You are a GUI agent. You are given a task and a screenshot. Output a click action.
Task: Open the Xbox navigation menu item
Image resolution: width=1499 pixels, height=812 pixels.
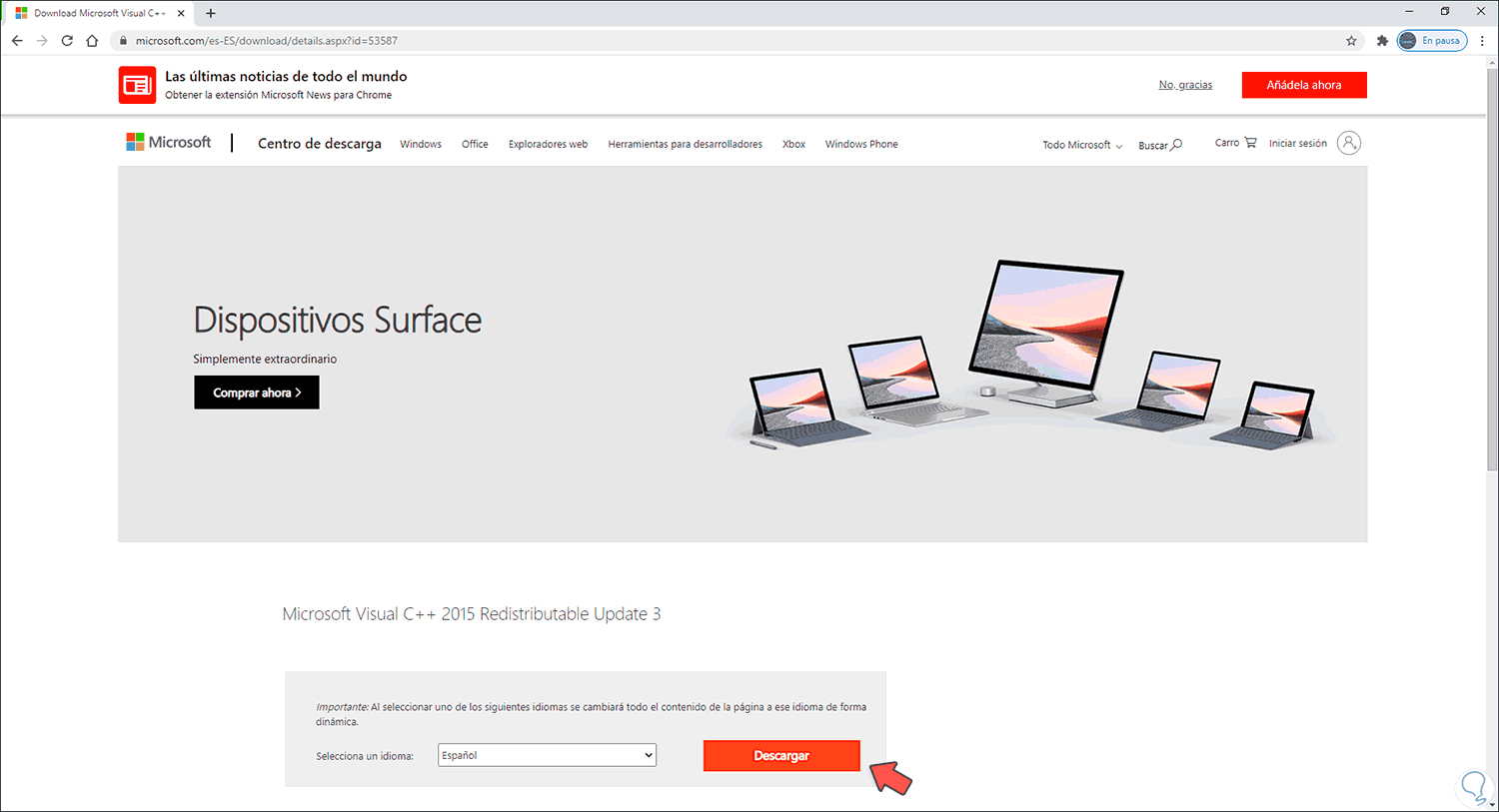(793, 144)
